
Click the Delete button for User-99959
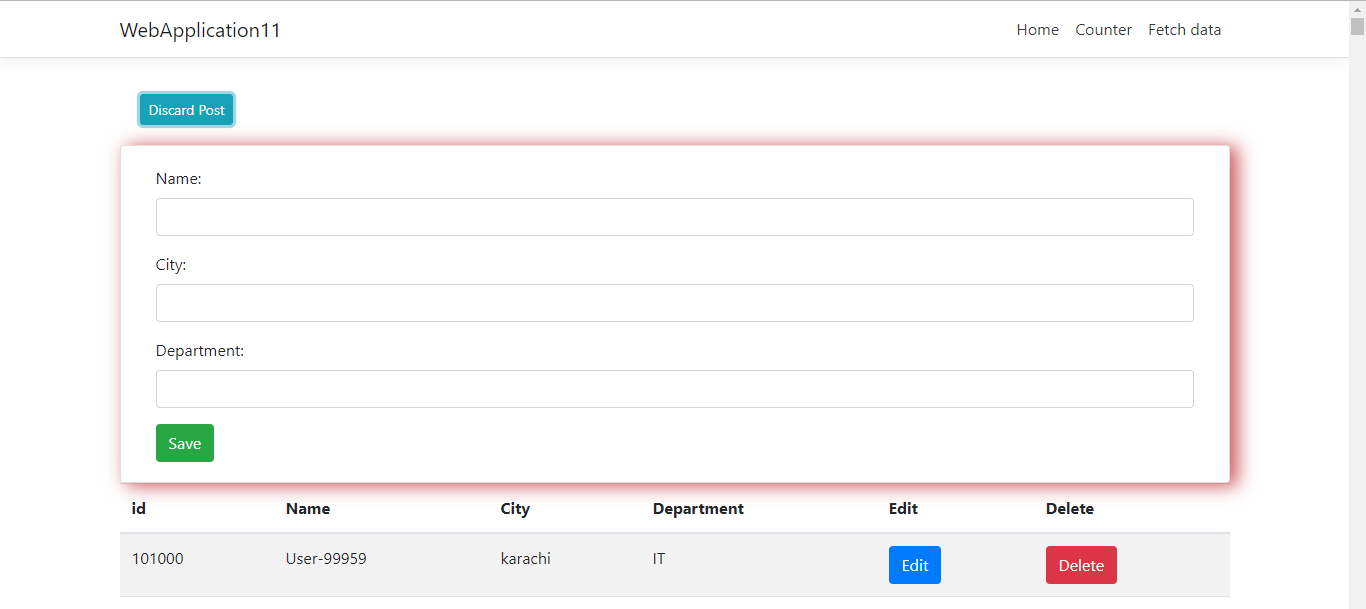(1081, 564)
